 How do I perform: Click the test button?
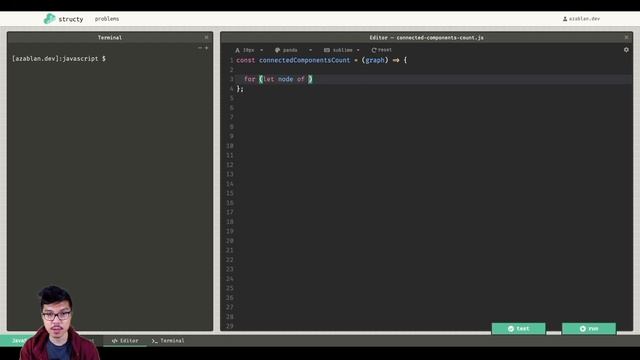tap(518, 329)
